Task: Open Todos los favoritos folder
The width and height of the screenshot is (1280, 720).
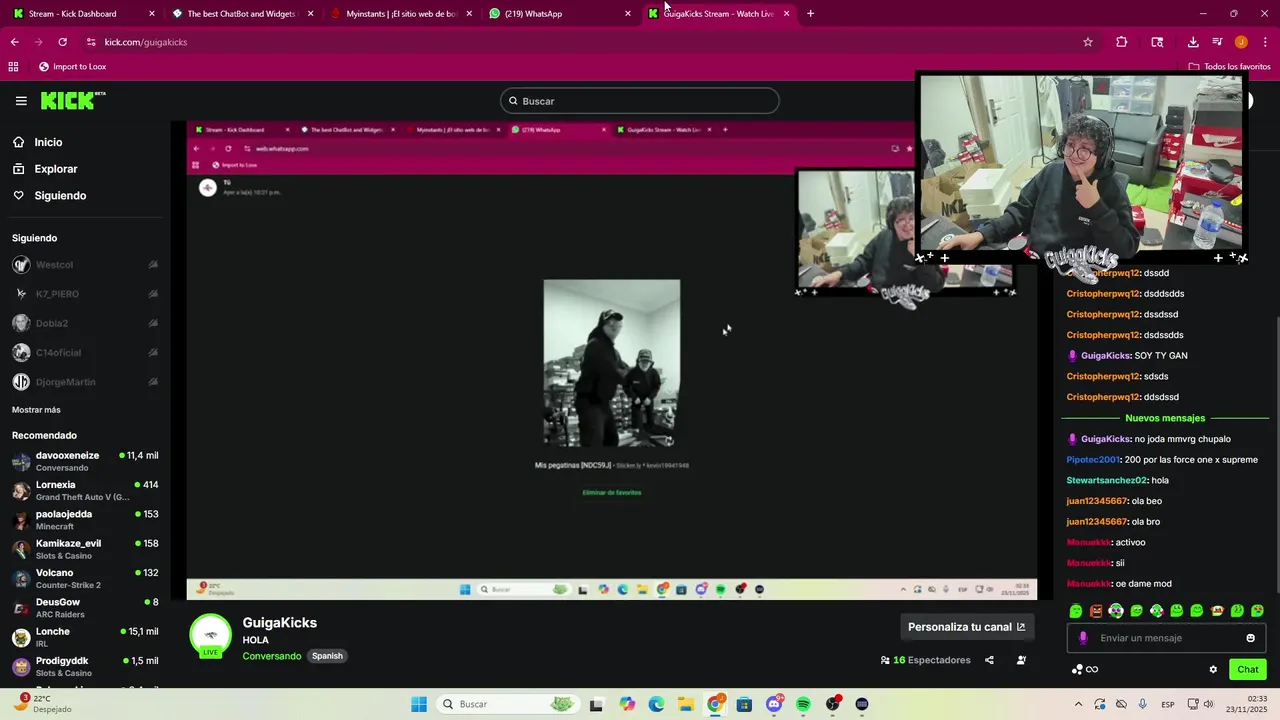Action: (1229, 67)
